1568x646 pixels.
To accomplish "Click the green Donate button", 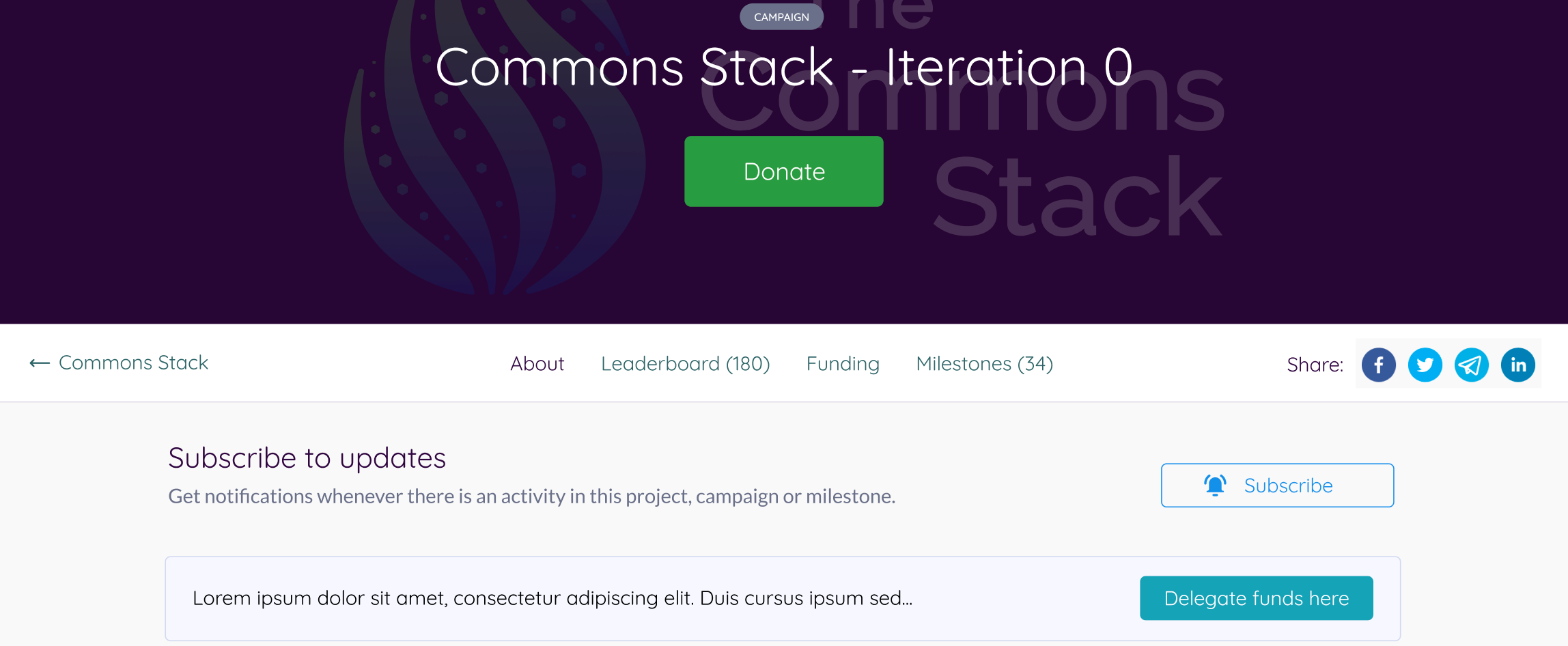I will pos(783,171).
